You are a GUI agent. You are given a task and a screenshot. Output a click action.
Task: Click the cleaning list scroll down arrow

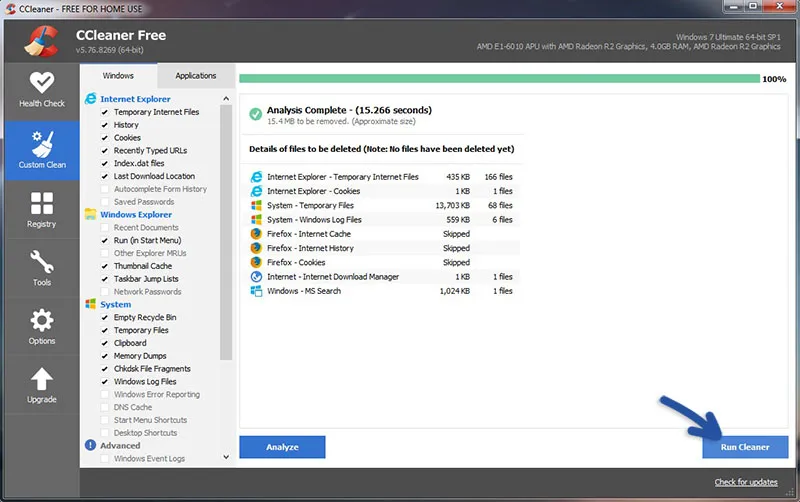point(226,457)
